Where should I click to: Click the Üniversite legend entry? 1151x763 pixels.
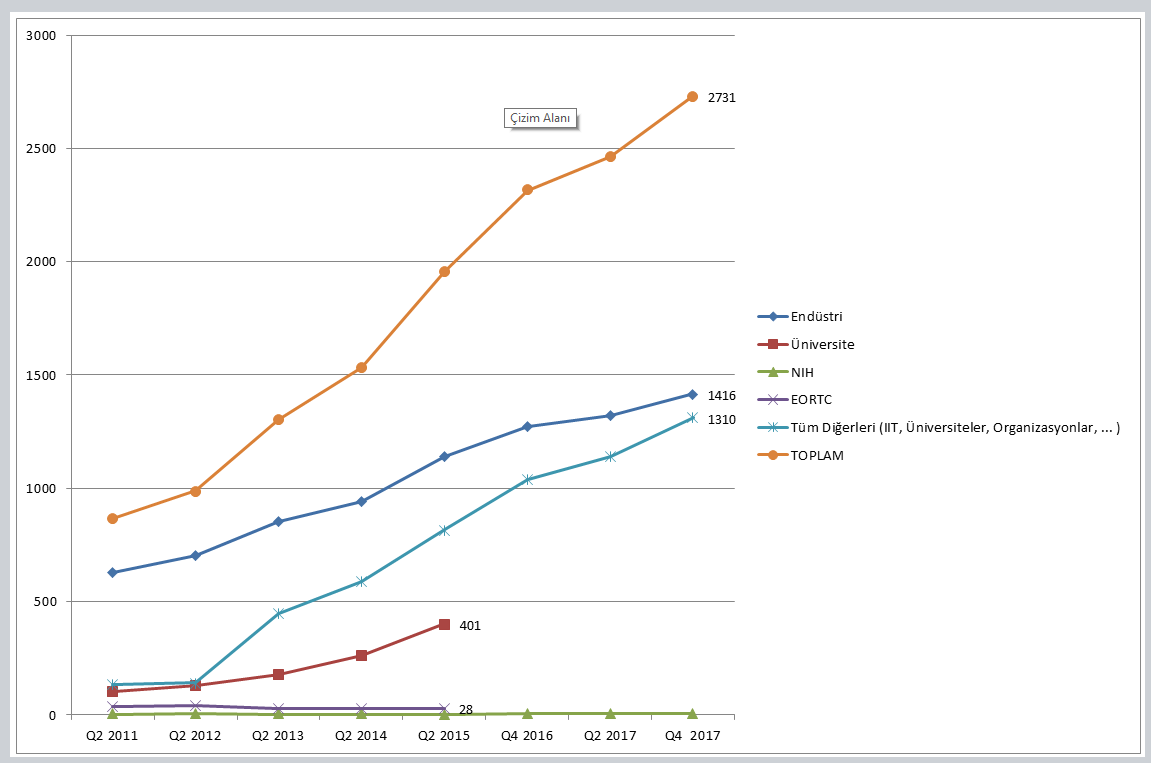pyautogui.click(x=822, y=345)
